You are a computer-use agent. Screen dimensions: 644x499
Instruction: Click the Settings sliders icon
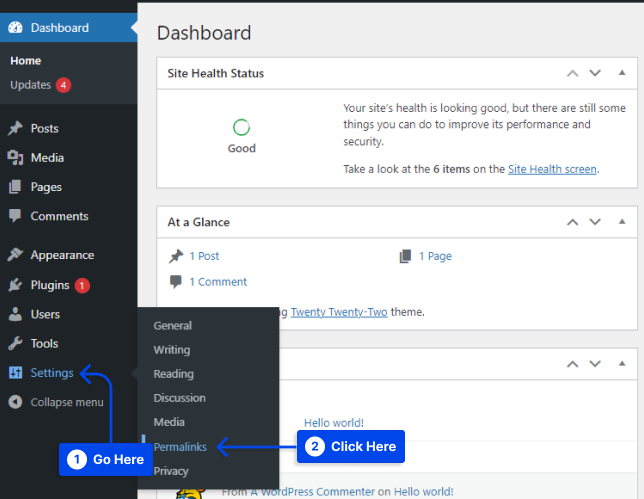tap(15, 373)
